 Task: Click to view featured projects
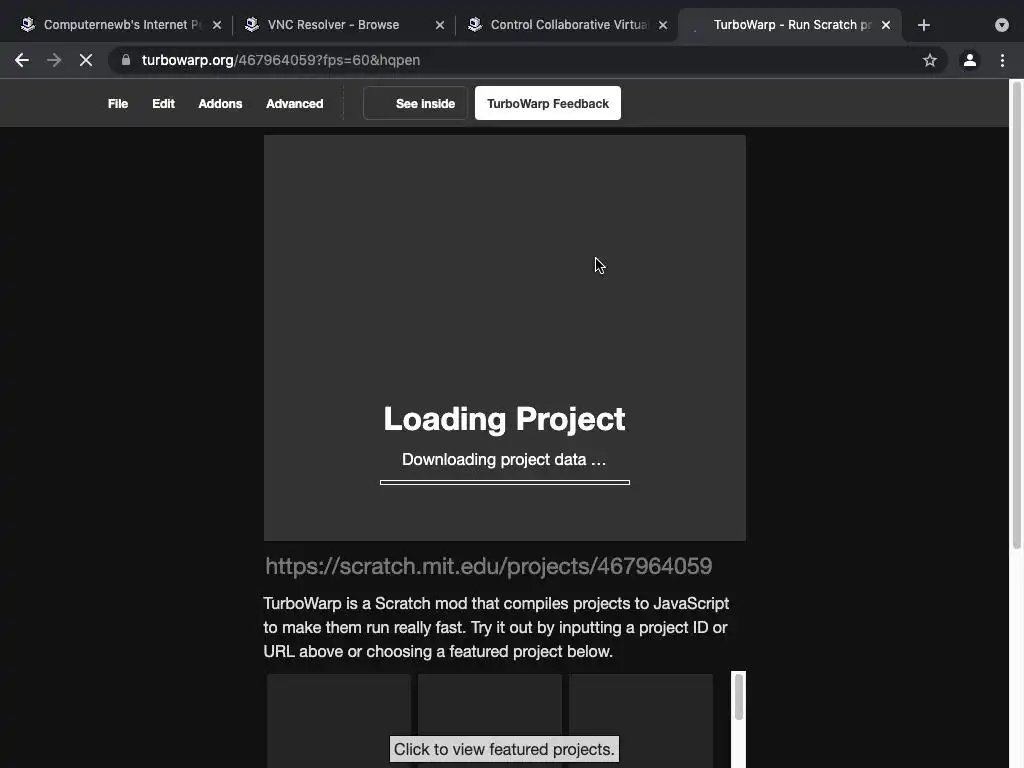[x=504, y=749]
